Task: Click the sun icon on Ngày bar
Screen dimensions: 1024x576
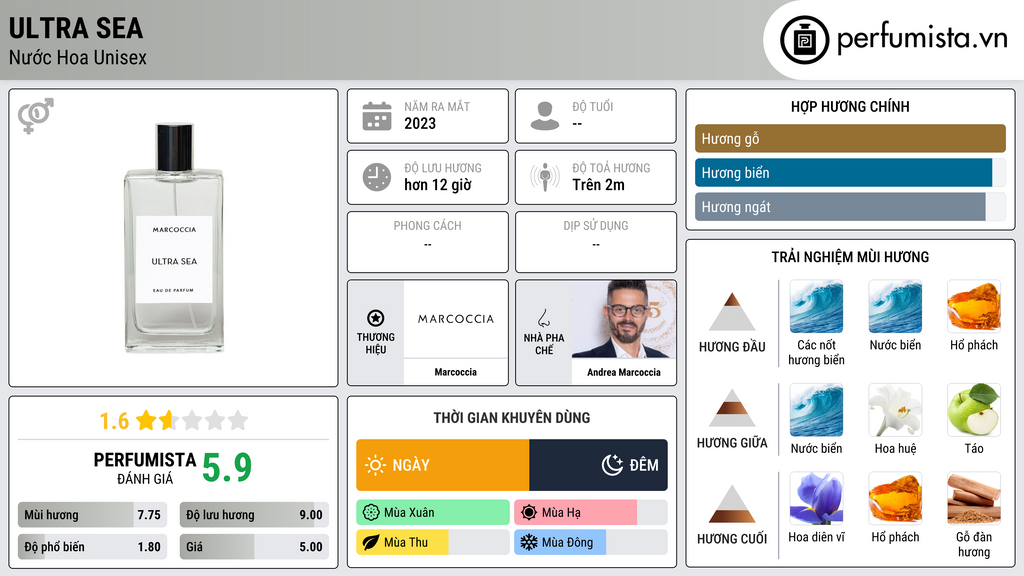Action: (x=376, y=465)
